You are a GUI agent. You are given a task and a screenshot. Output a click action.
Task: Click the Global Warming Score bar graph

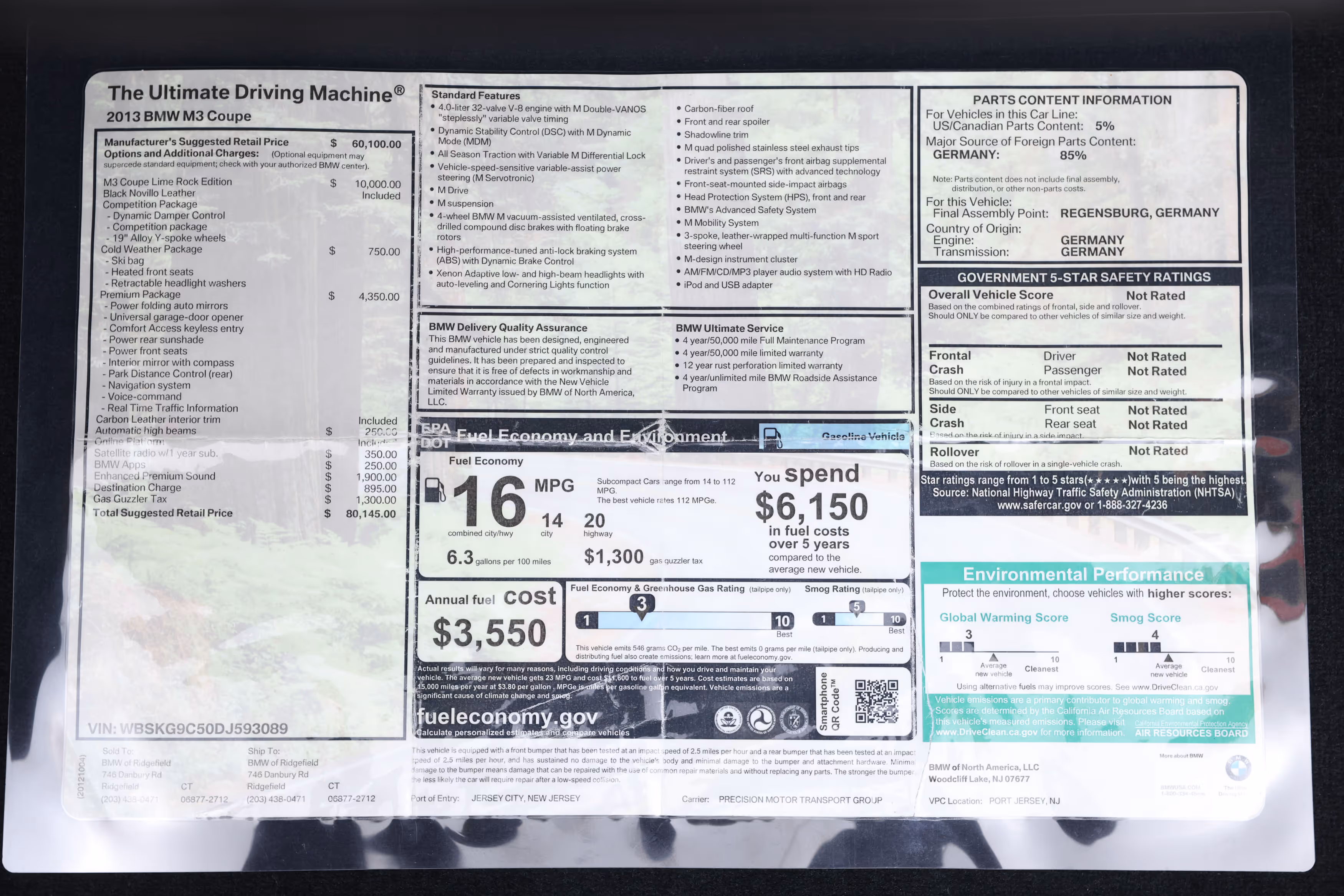pos(998,647)
